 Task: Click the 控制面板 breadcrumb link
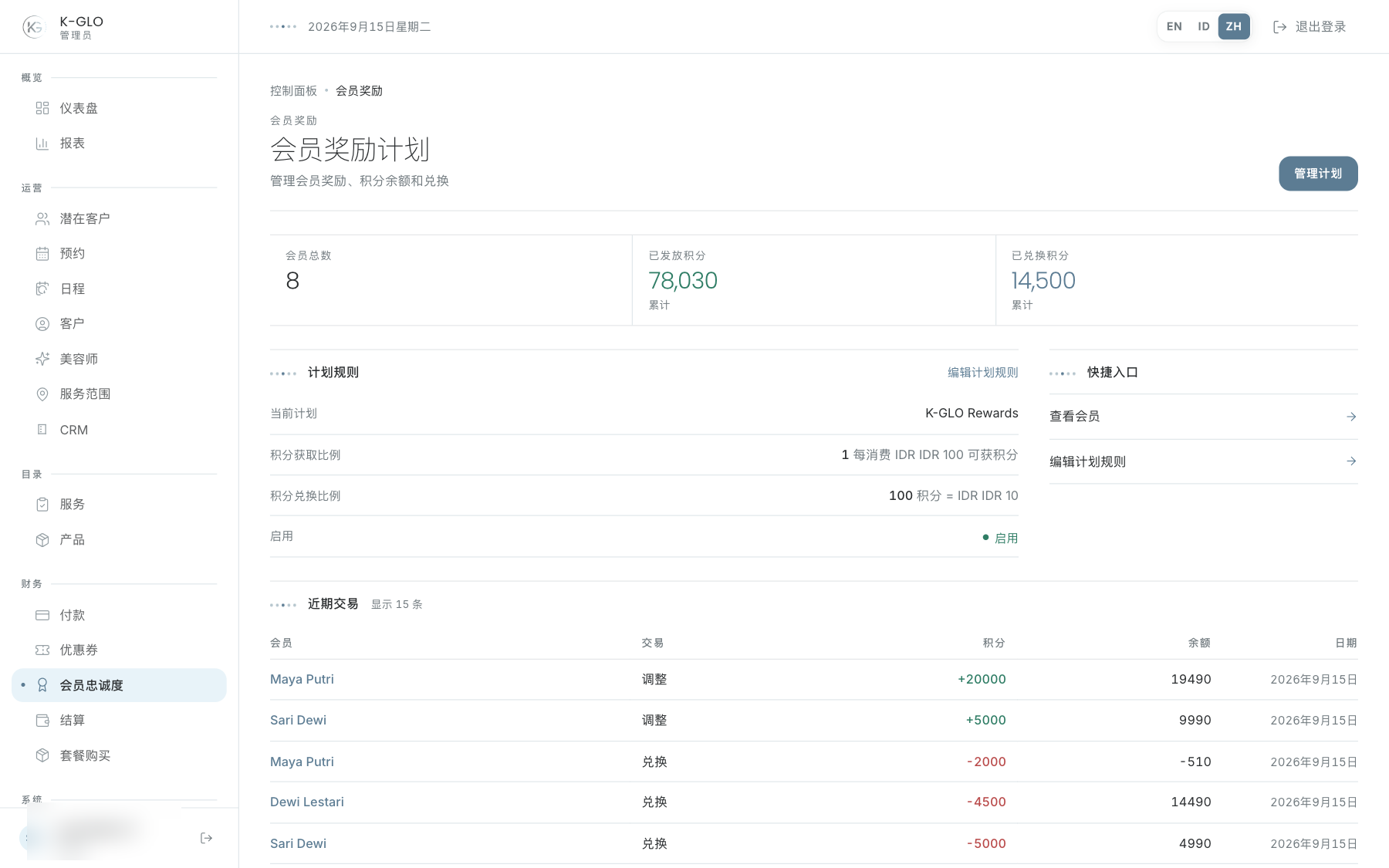293,91
